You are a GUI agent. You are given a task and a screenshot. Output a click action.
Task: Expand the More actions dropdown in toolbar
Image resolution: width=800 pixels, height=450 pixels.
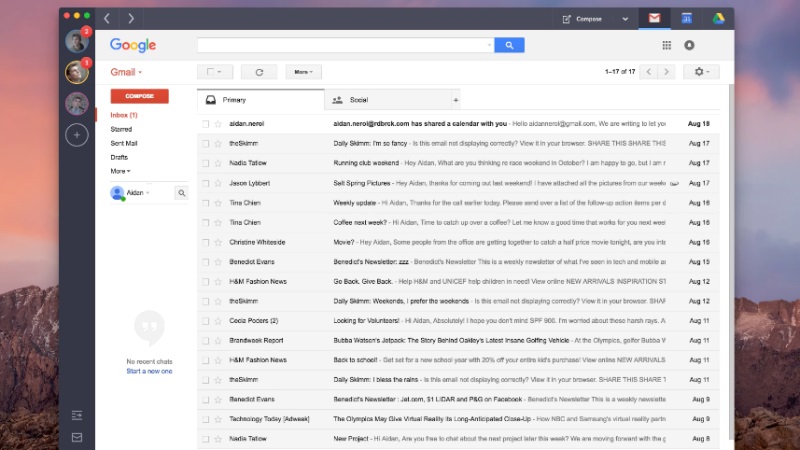[x=304, y=72]
